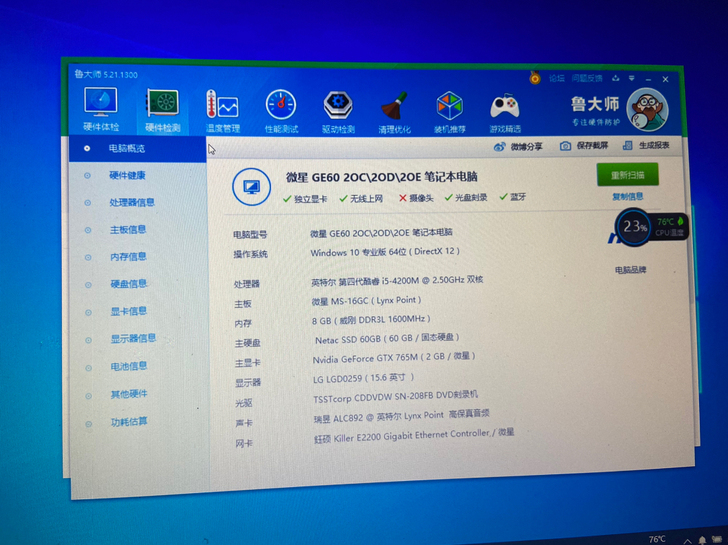This screenshot has height=545, width=728.
Task: Click the 微博分享 text button
Action: pos(526,147)
